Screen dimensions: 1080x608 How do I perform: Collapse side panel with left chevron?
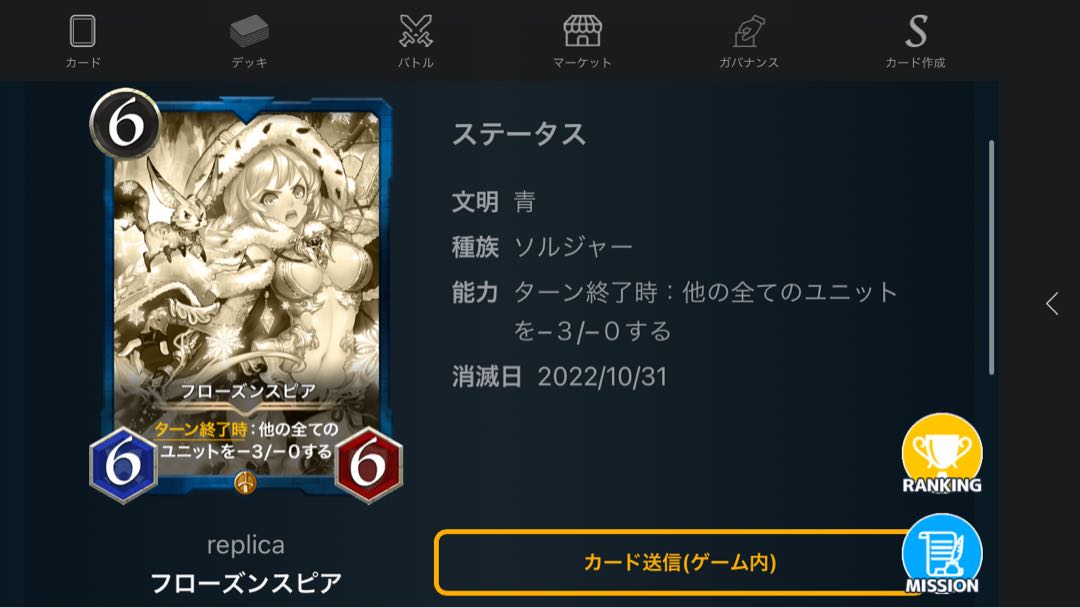tap(1052, 304)
